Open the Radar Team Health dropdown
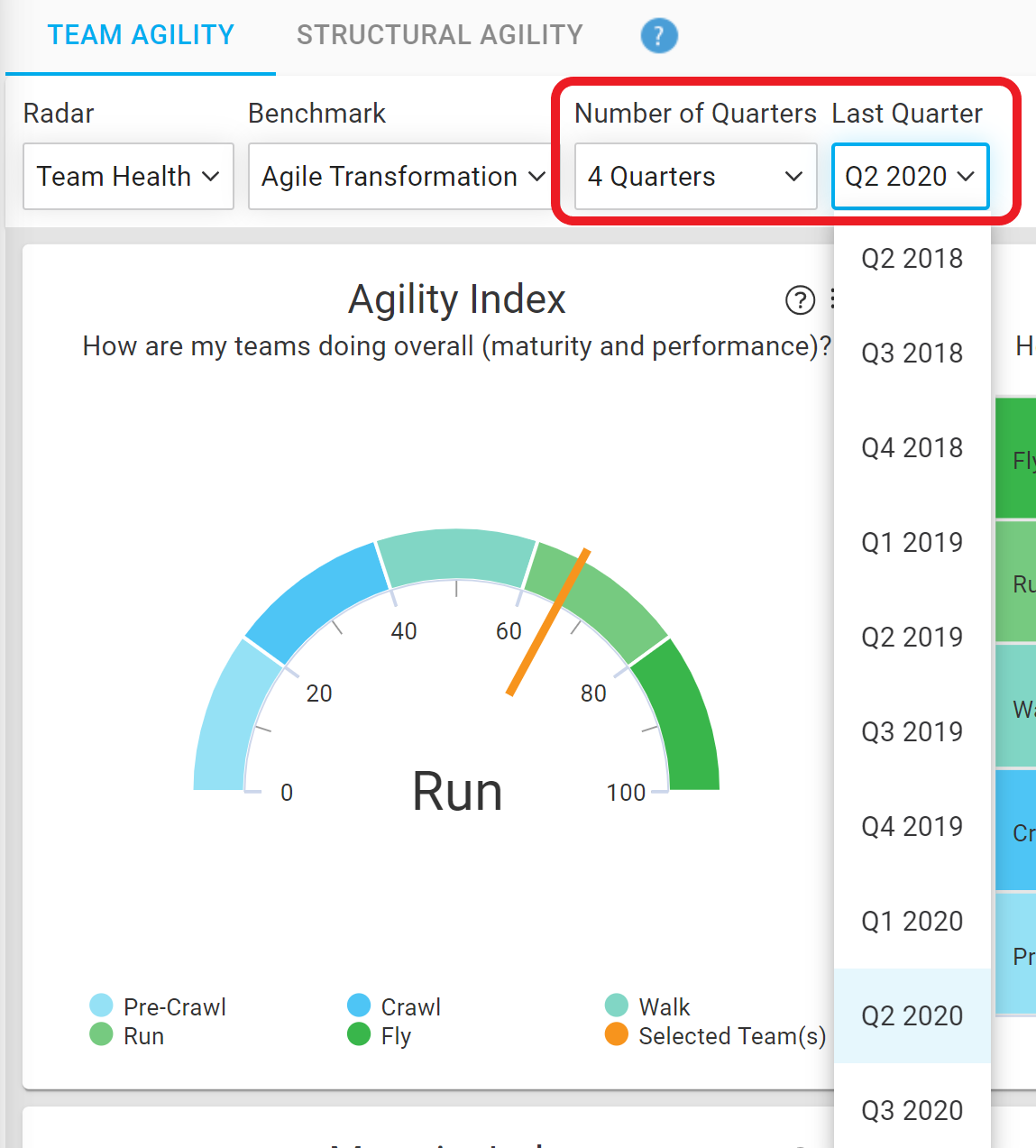 point(128,176)
